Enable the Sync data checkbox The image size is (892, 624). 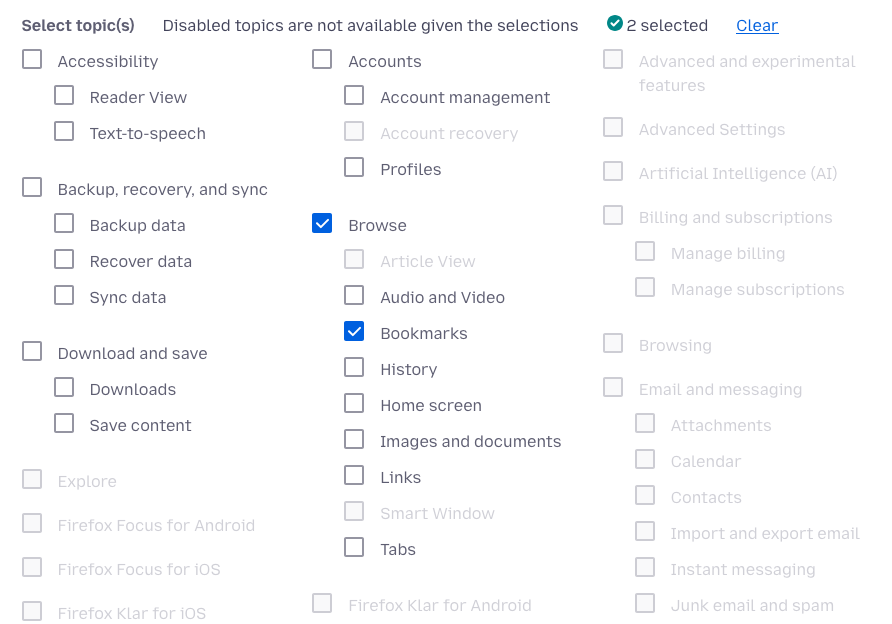64,295
